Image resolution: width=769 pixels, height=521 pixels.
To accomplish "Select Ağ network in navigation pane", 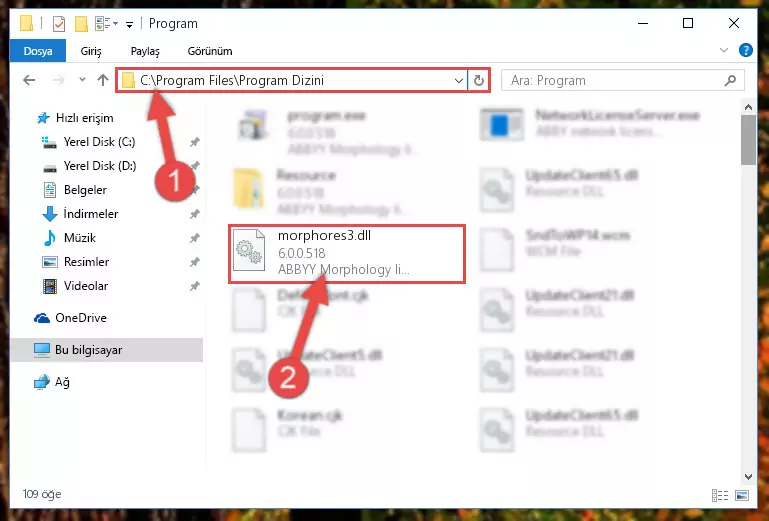I will click(52, 382).
